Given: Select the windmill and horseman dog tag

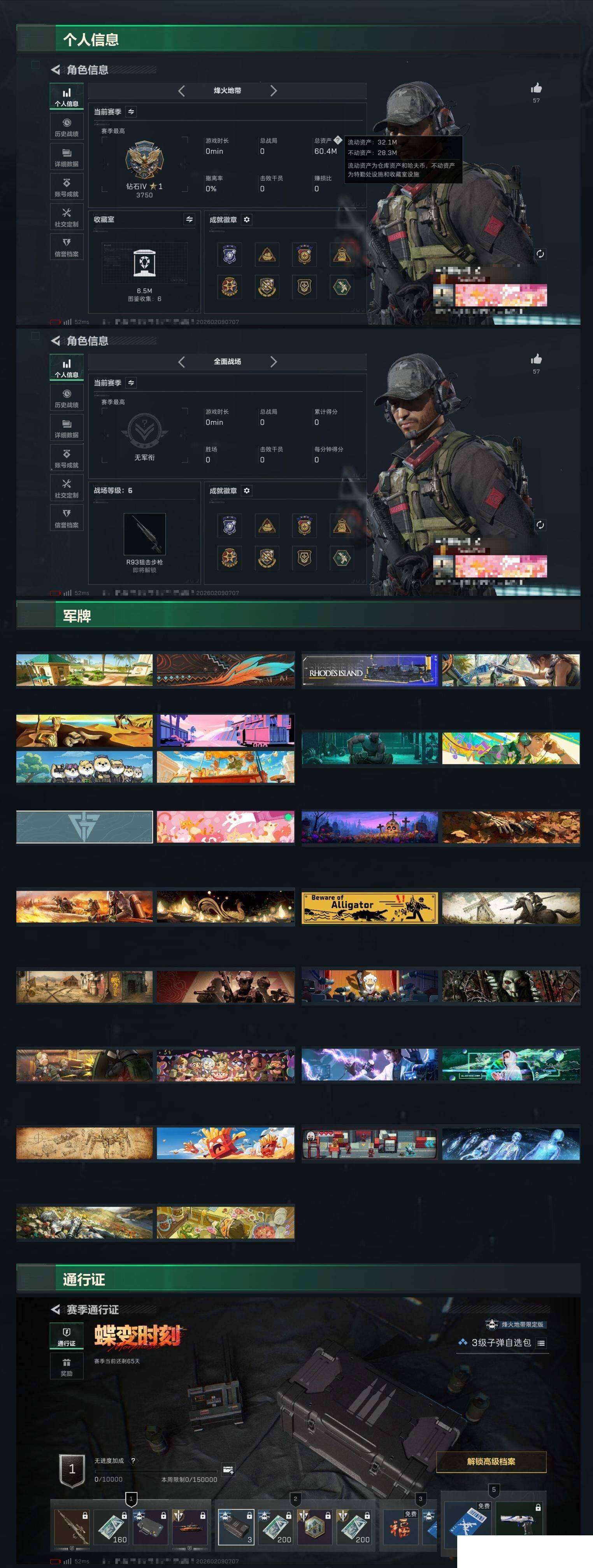Looking at the screenshot, I should coord(511,908).
